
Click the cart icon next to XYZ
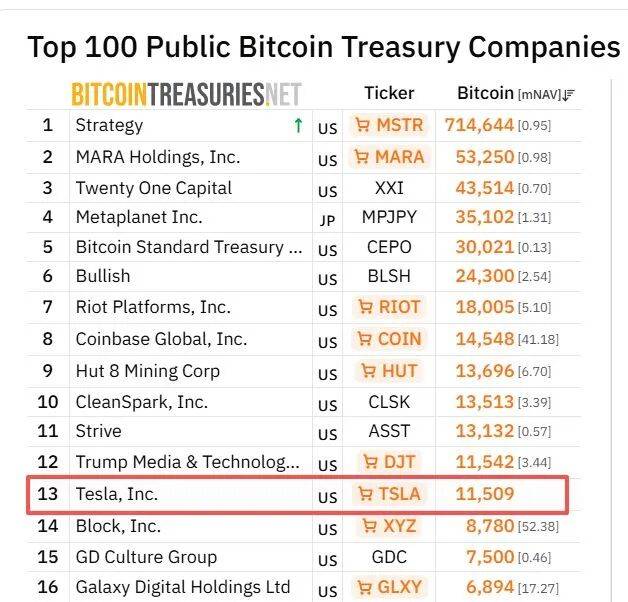click(x=369, y=526)
